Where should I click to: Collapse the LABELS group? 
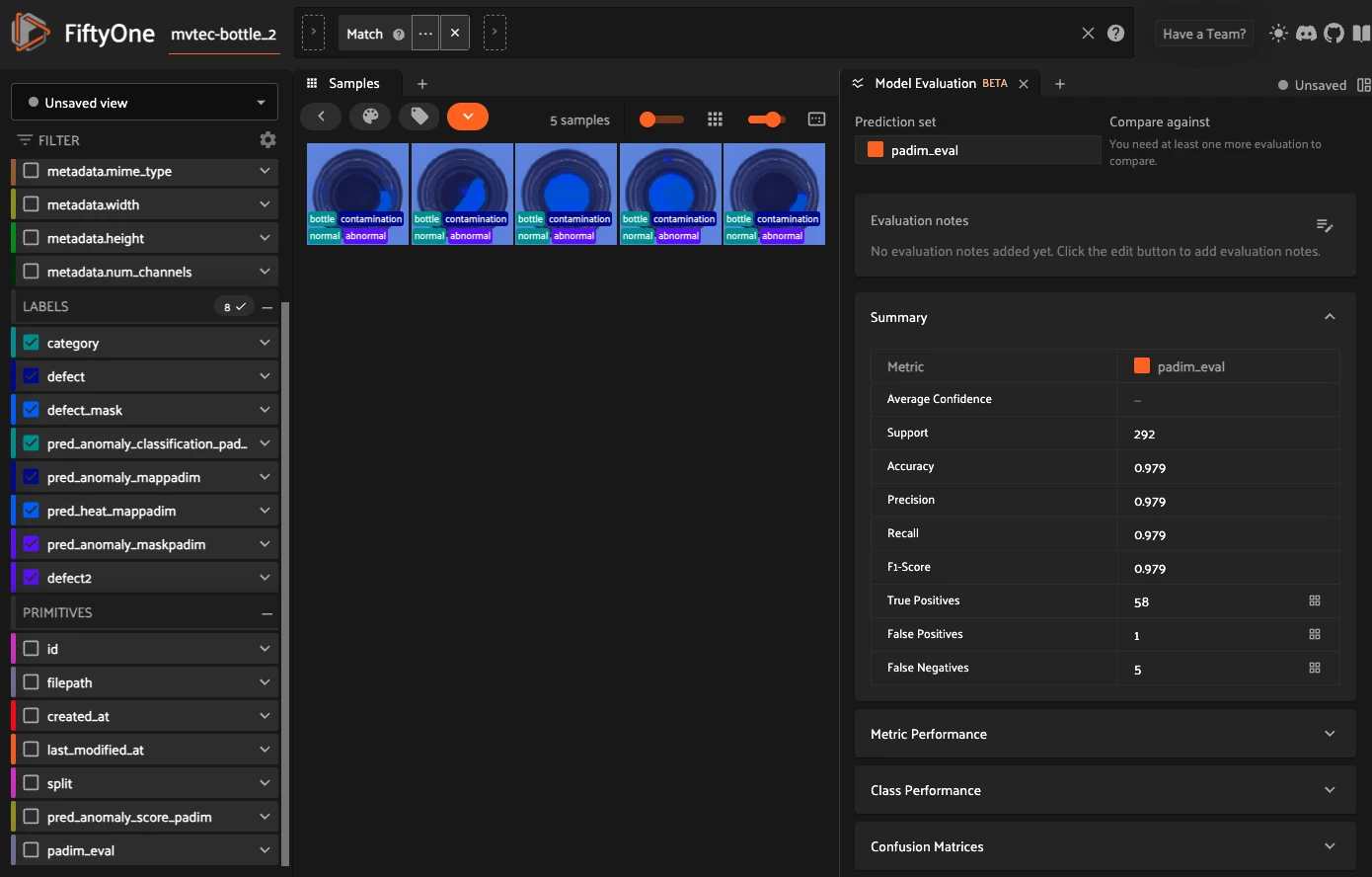(x=267, y=307)
